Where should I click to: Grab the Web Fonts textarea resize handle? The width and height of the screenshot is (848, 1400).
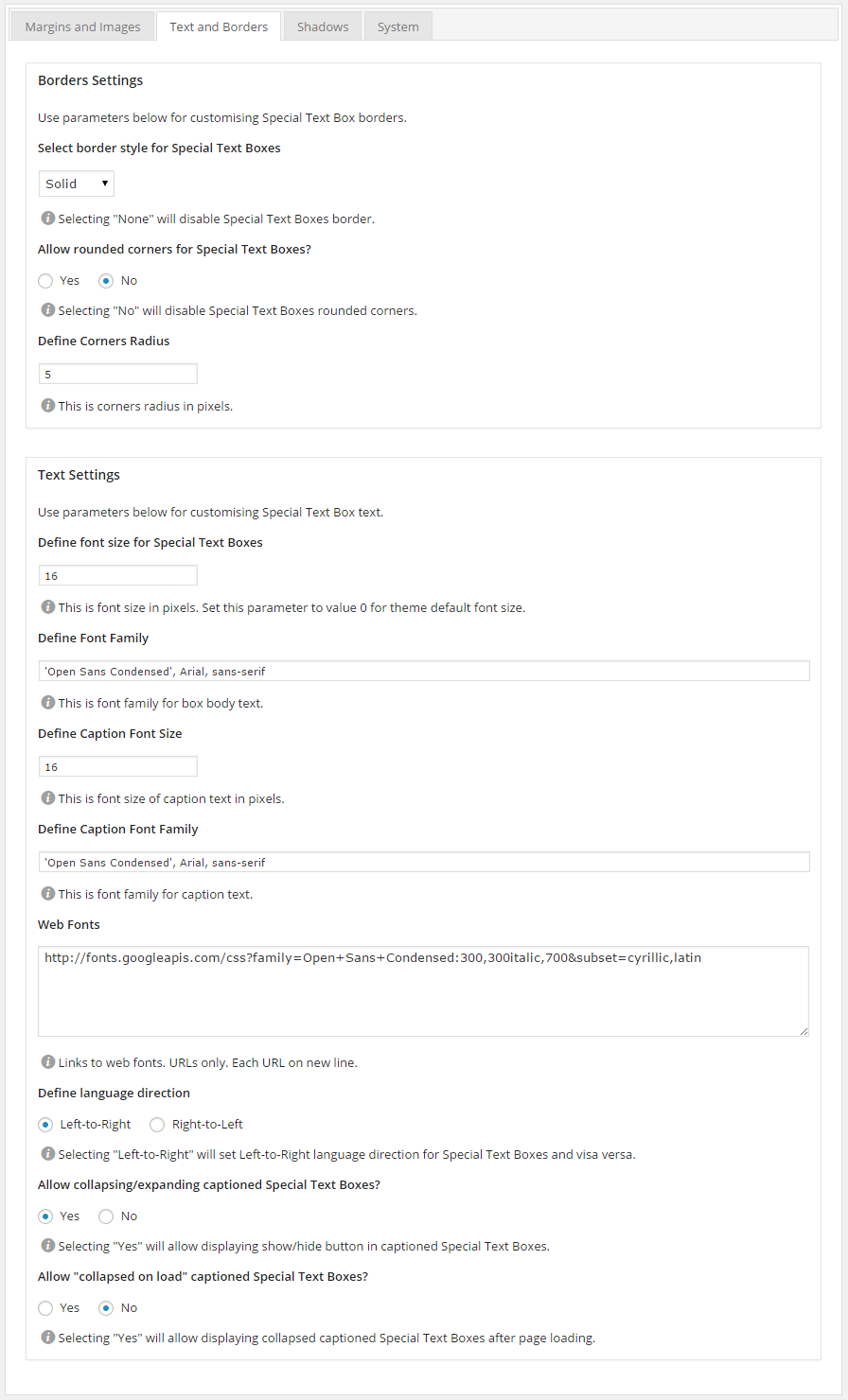point(804,1030)
